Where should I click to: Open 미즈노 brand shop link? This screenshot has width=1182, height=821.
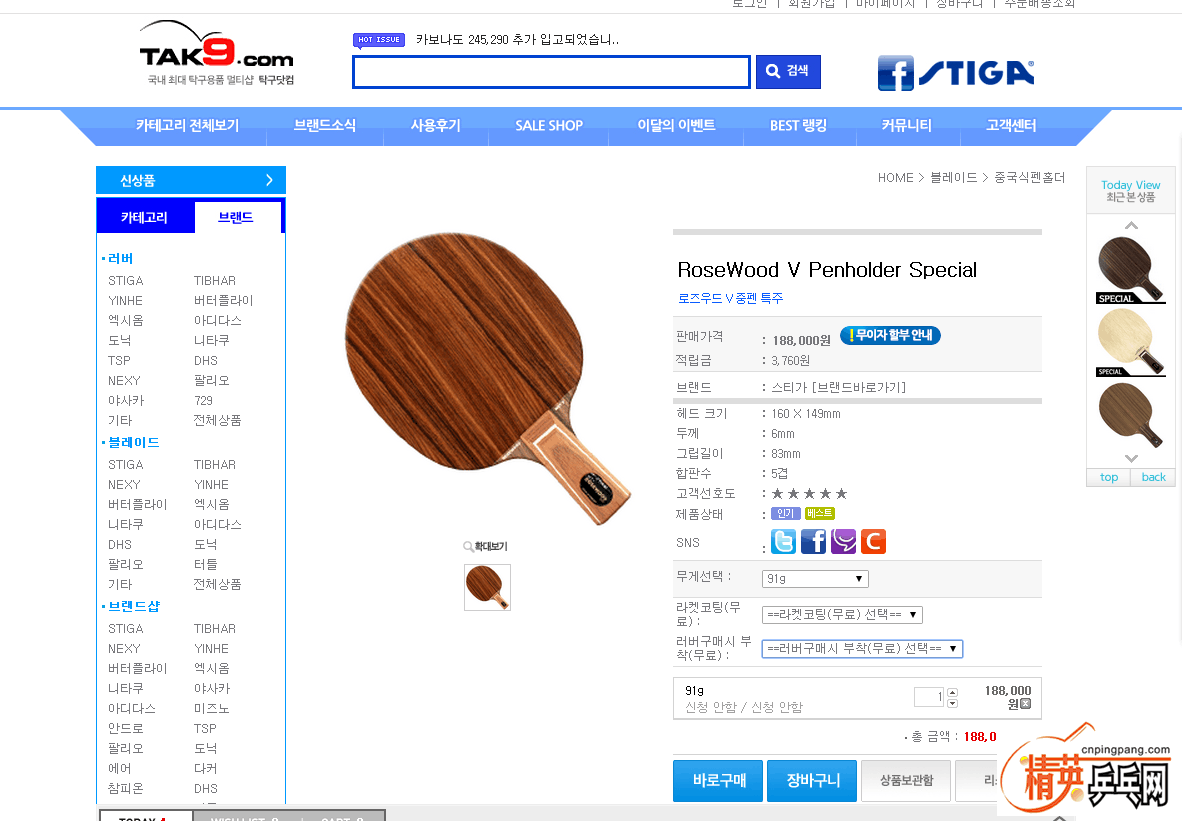pyautogui.click(x=211, y=708)
